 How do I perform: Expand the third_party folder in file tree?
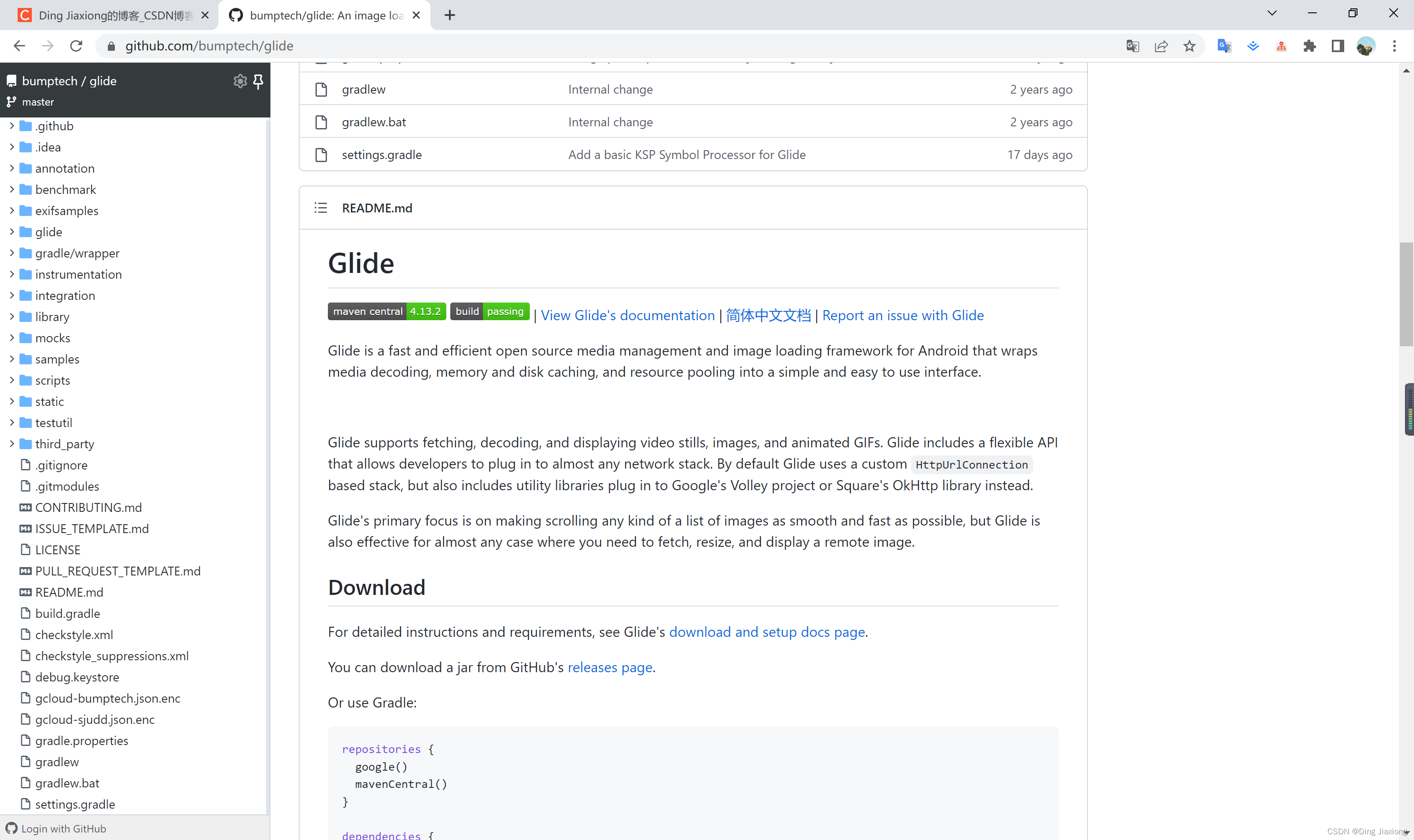coord(11,443)
